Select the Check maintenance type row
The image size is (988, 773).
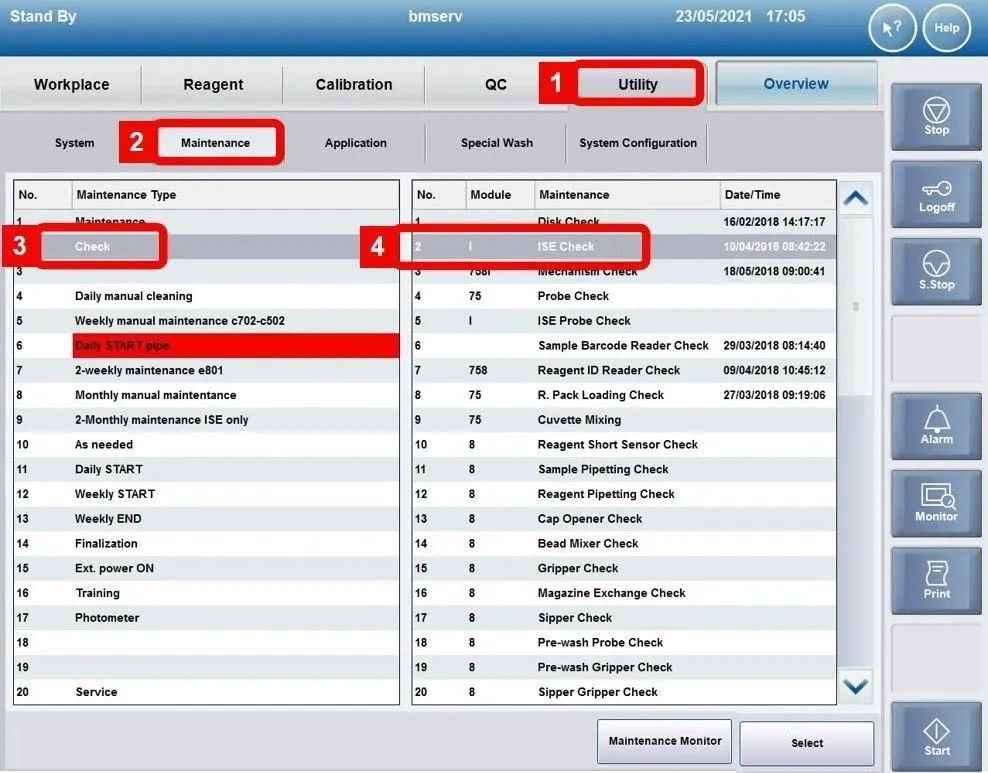click(x=207, y=246)
